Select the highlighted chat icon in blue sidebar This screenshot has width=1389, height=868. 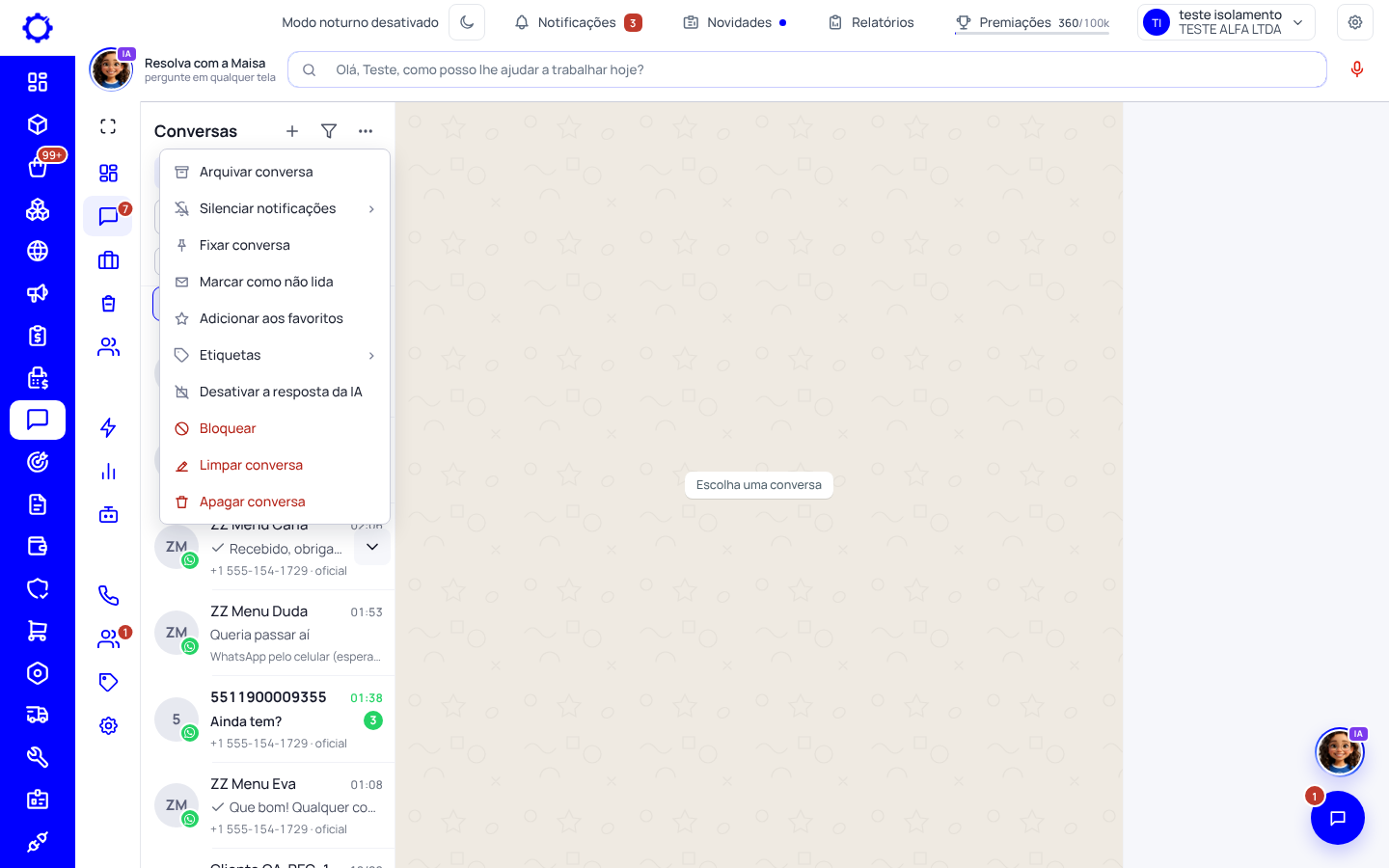coord(38,420)
